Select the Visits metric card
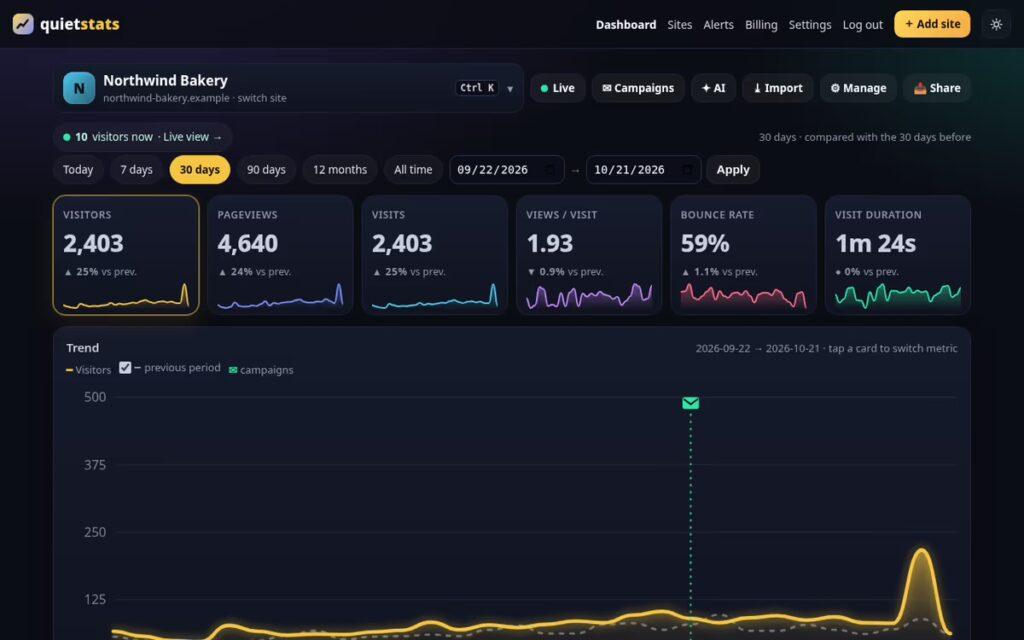 pyautogui.click(x=434, y=255)
